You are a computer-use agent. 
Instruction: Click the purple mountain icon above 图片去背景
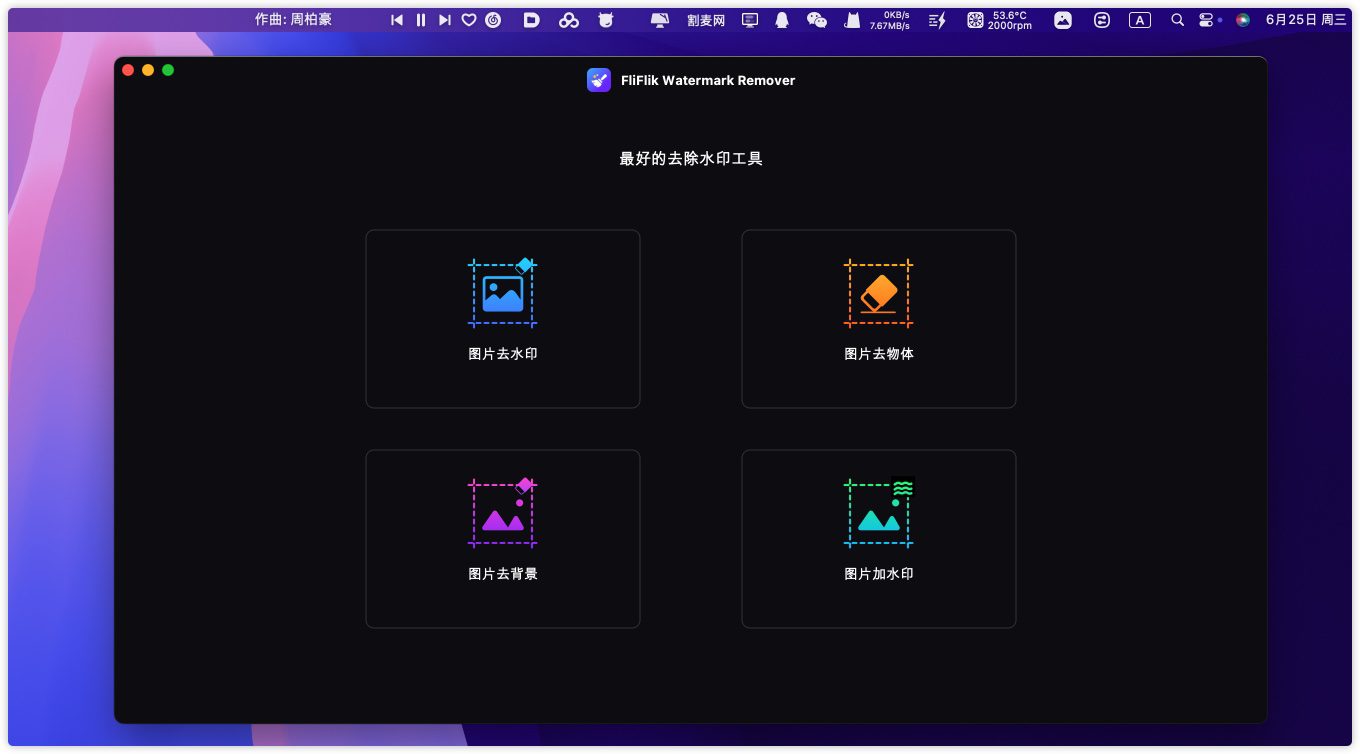click(x=503, y=513)
